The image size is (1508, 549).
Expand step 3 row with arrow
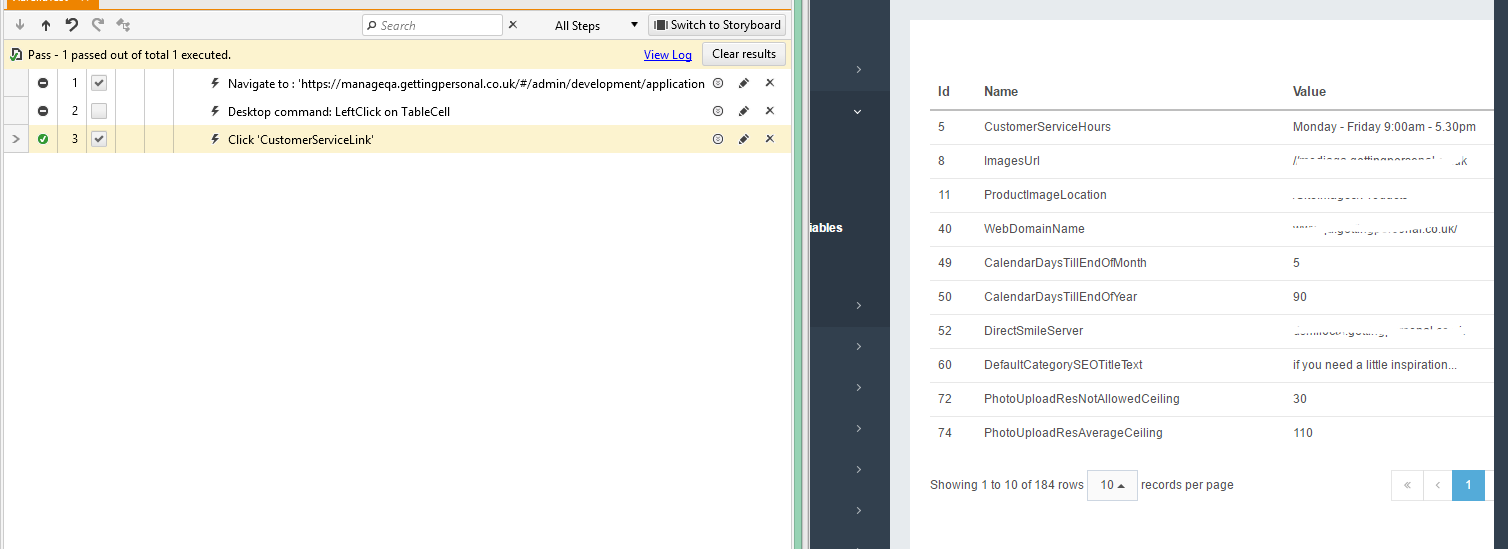[x=15, y=139]
